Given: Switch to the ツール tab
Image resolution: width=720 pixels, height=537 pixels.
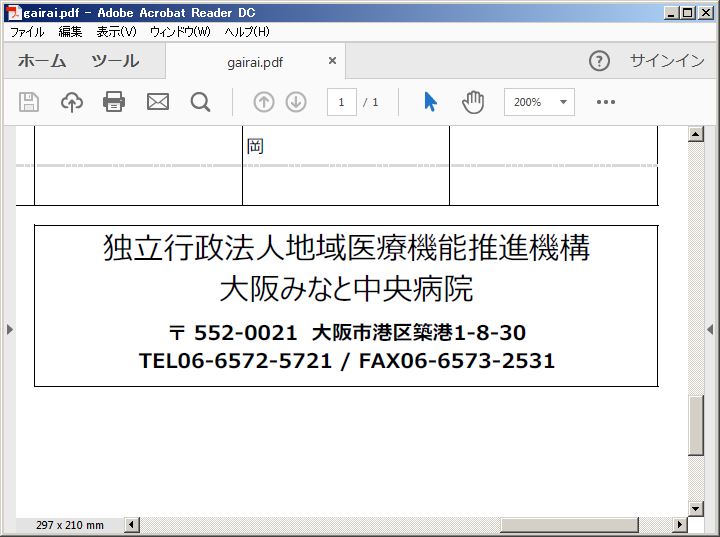Looking at the screenshot, I should pos(115,61).
